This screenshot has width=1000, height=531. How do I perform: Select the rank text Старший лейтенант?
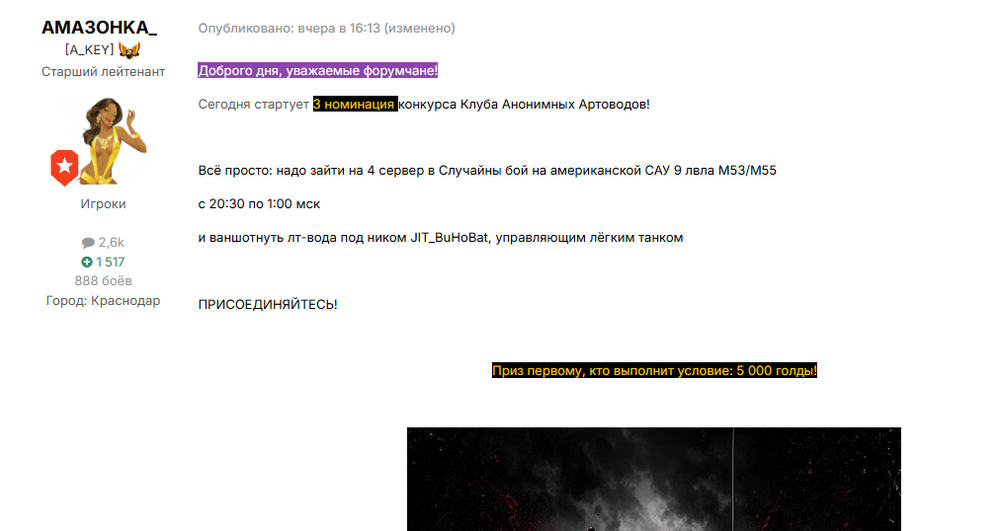(103, 71)
